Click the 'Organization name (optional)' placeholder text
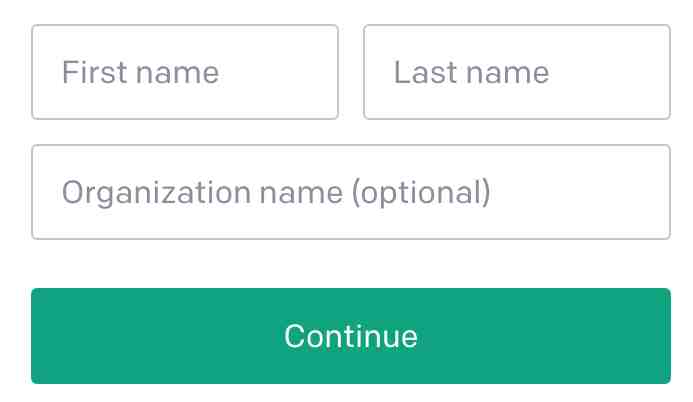The height and width of the screenshot is (402, 693). [276, 192]
